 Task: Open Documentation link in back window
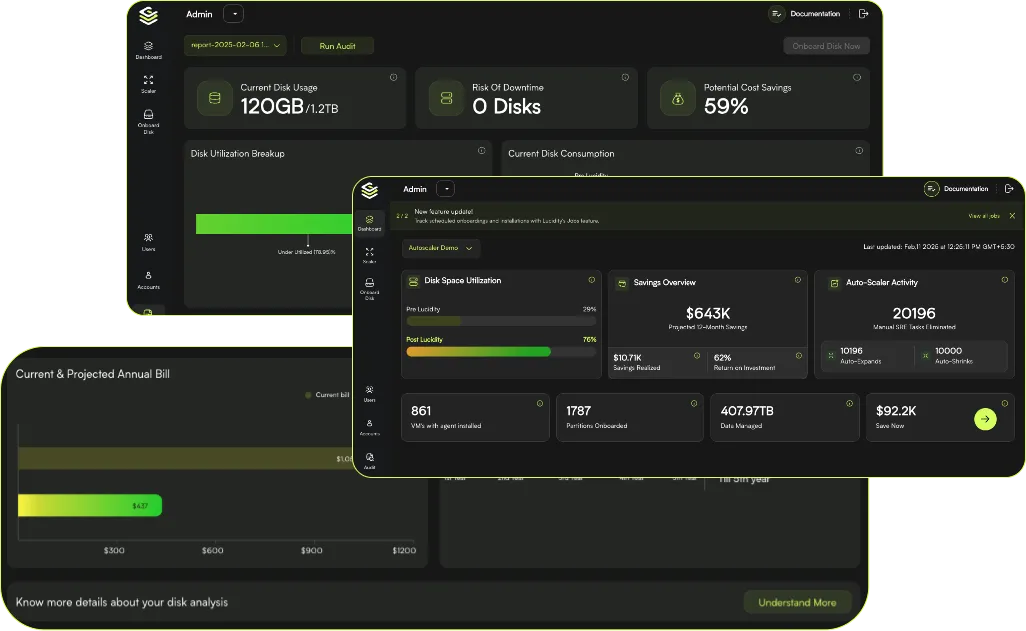[x=805, y=14]
